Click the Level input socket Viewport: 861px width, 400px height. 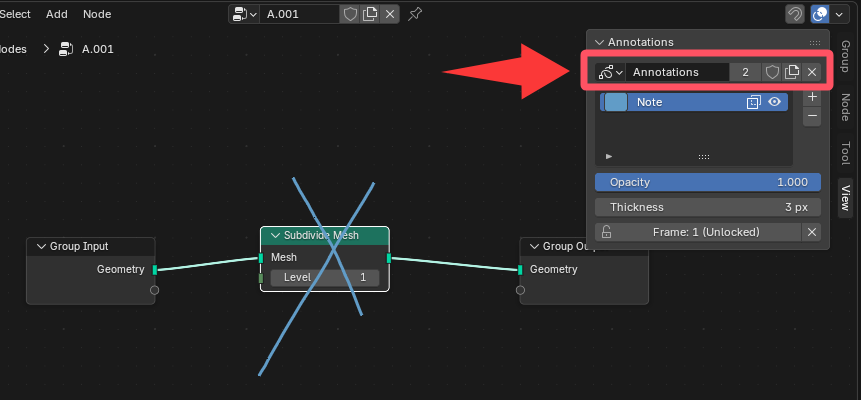[261, 279]
